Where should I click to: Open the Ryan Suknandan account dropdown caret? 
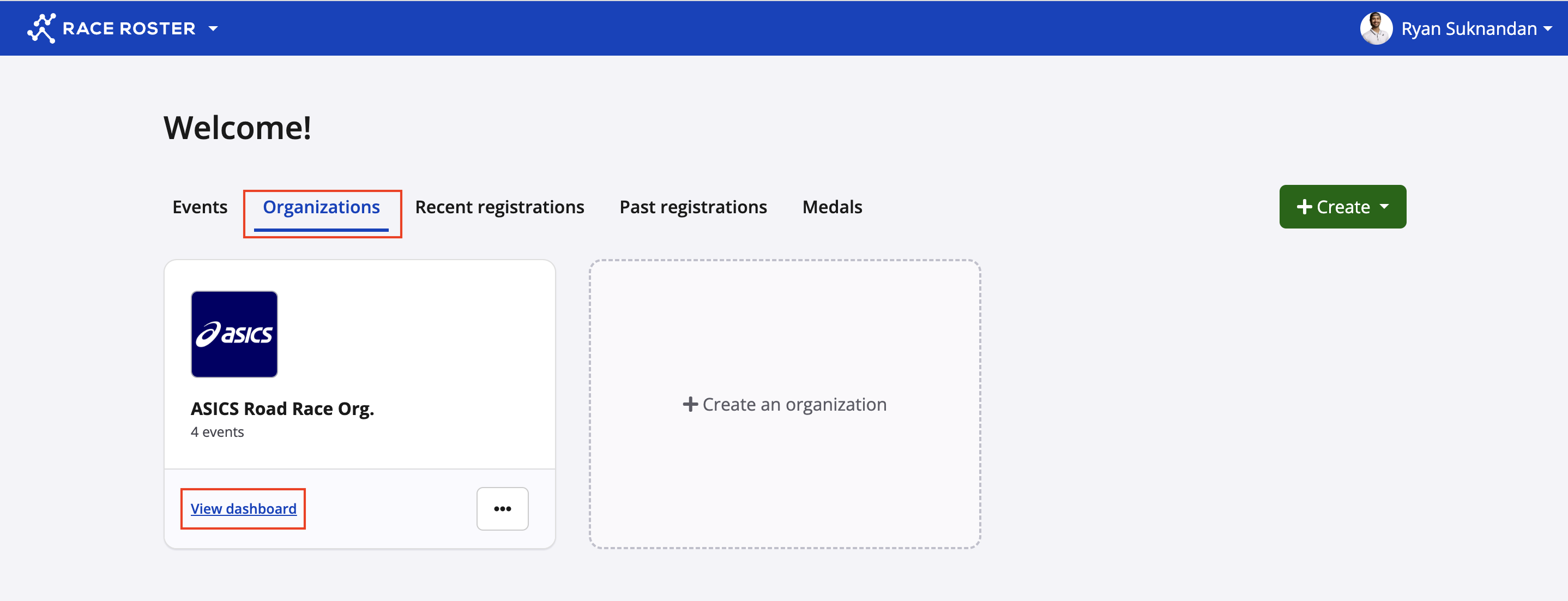1547,28
